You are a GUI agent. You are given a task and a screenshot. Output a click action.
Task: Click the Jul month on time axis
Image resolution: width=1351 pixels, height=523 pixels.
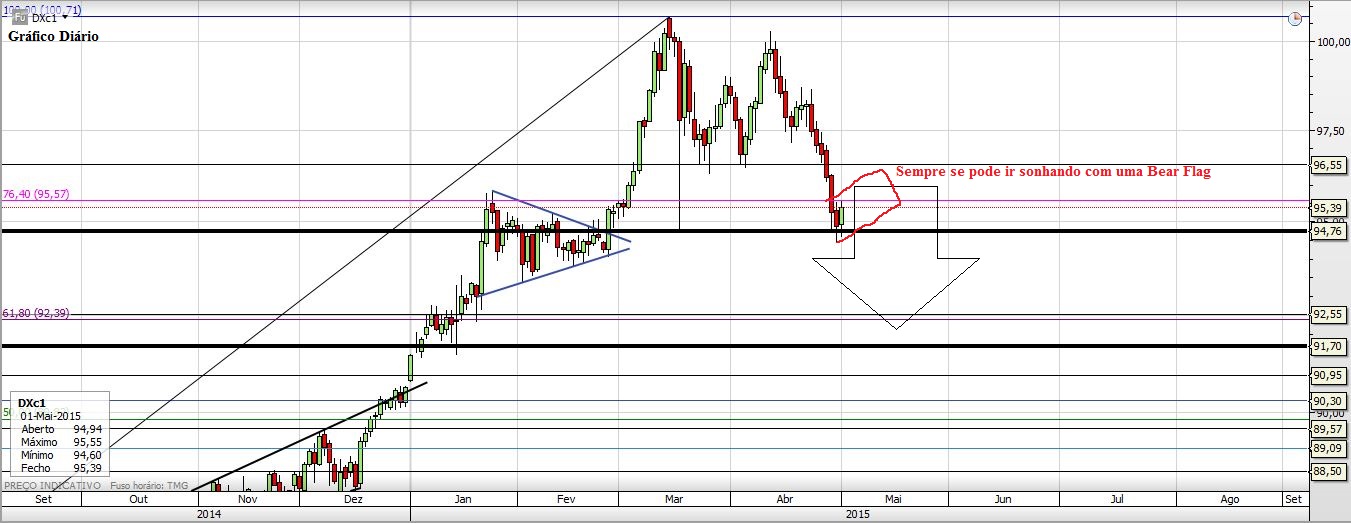pyautogui.click(x=1117, y=498)
